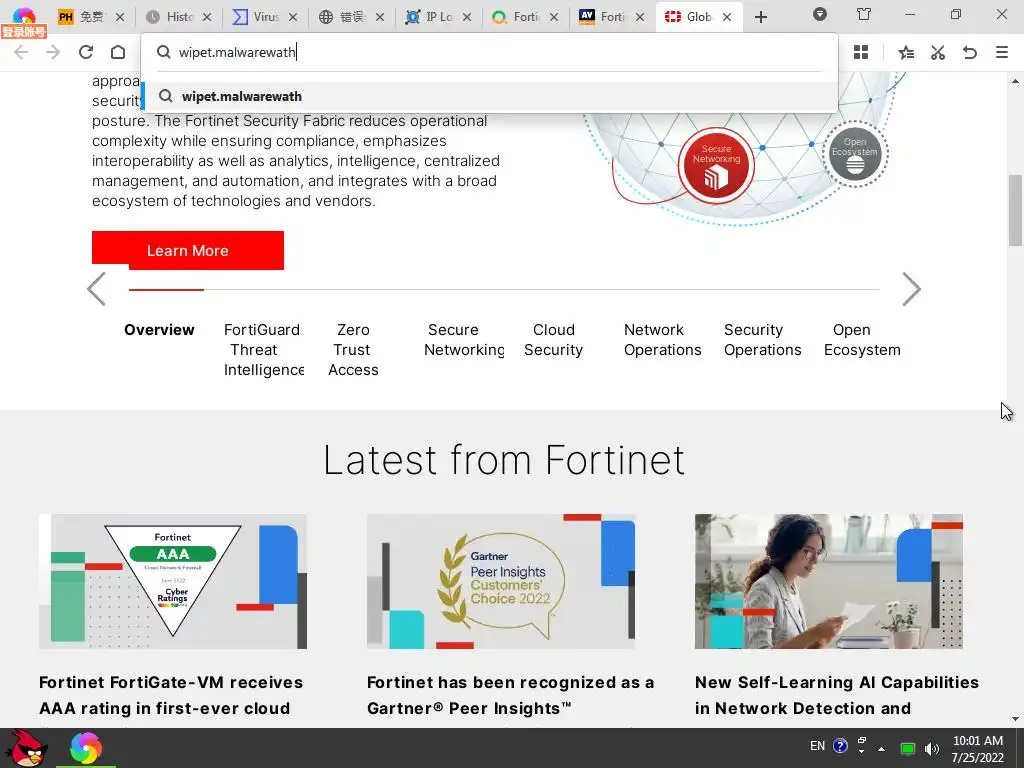Reload the page with the refresh icon
The width and height of the screenshot is (1024, 768).
coord(86,52)
